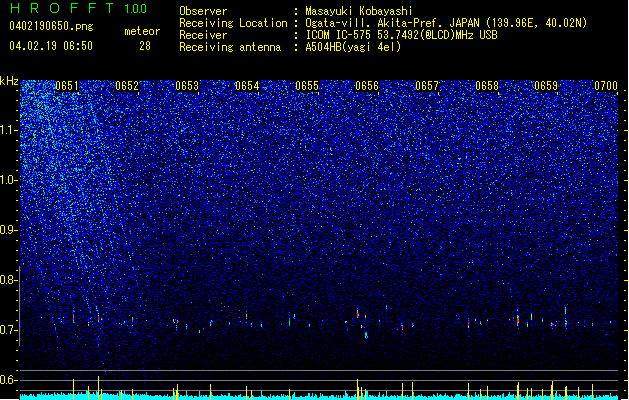Click the 0.7 kHz frequency label
The height and width of the screenshot is (400, 629).
point(9,330)
